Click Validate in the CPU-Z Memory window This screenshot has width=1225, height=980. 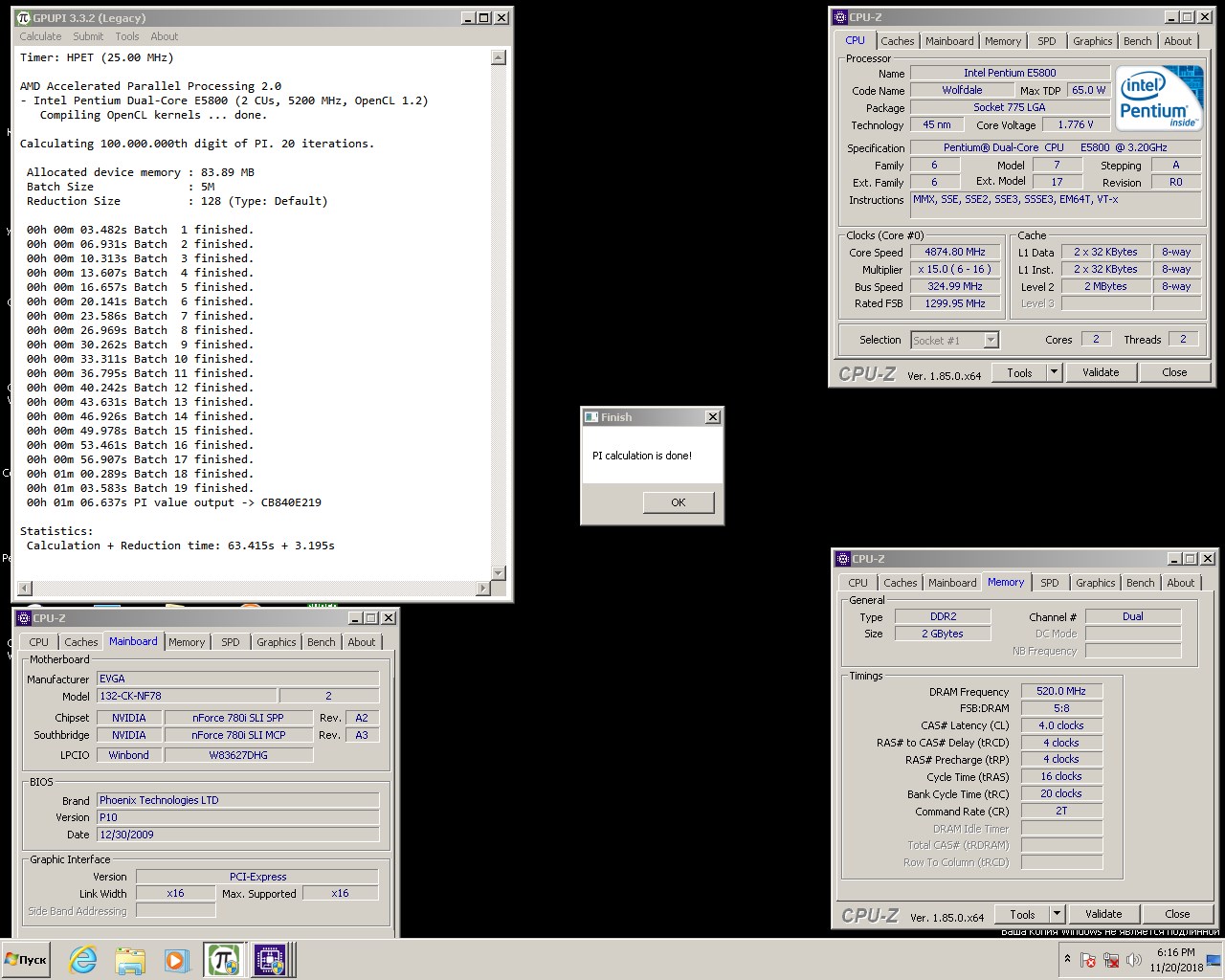coord(1103,914)
